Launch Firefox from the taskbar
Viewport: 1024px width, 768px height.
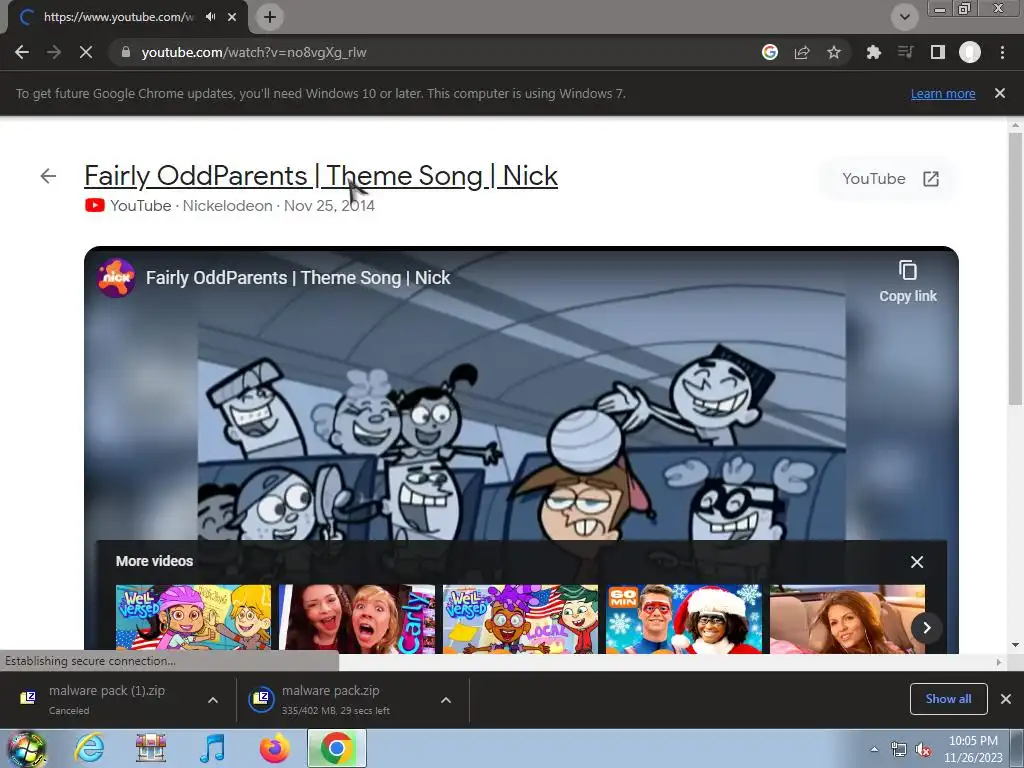pos(274,748)
